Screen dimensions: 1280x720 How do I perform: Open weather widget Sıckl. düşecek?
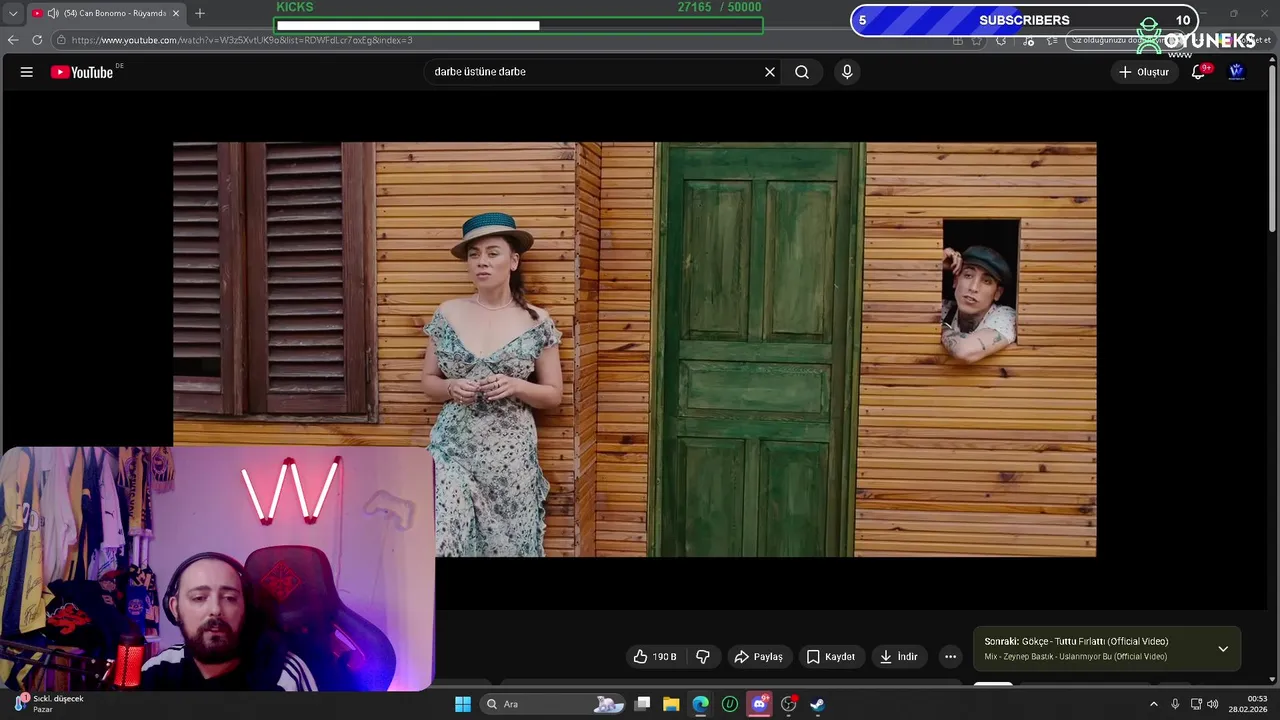tap(50, 704)
